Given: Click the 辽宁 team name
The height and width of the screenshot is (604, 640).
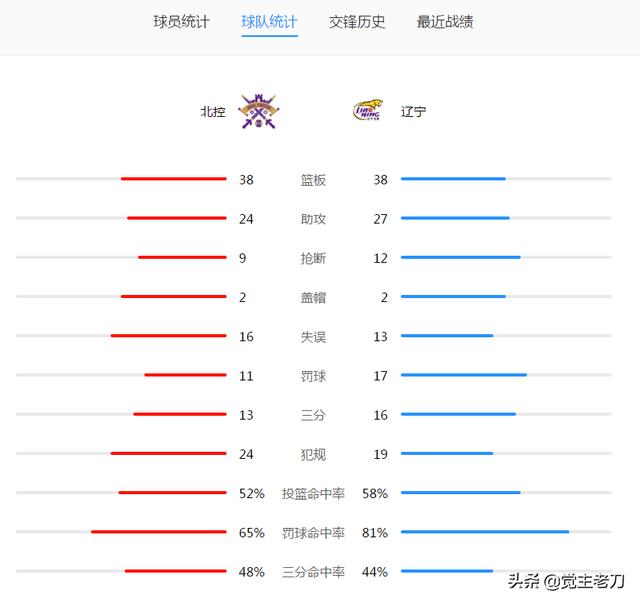Looking at the screenshot, I should click(413, 111).
